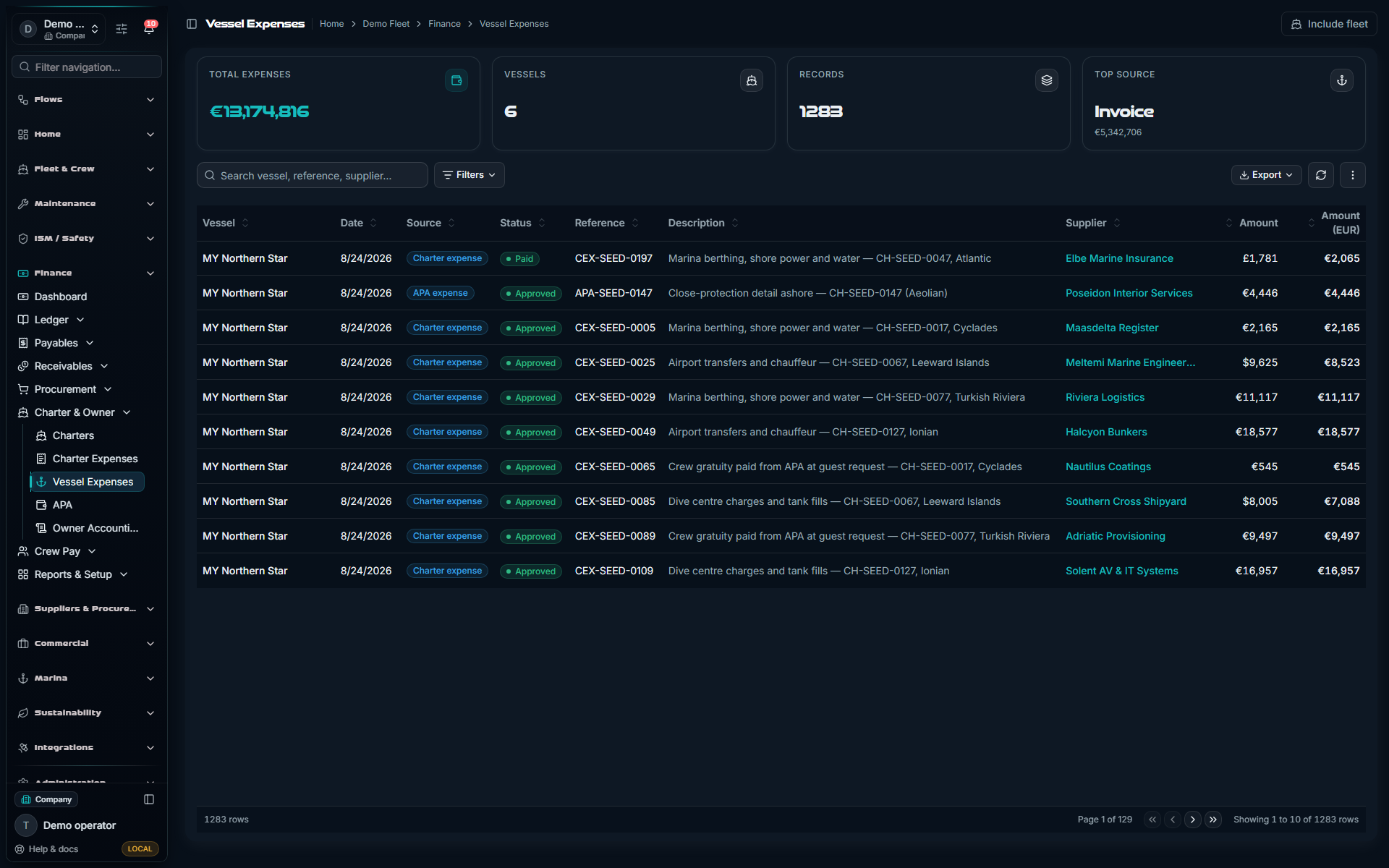Image resolution: width=1389 pixels, height=868 pixels.
Task: Collapse the Finance section
Action: click(86, 273)
